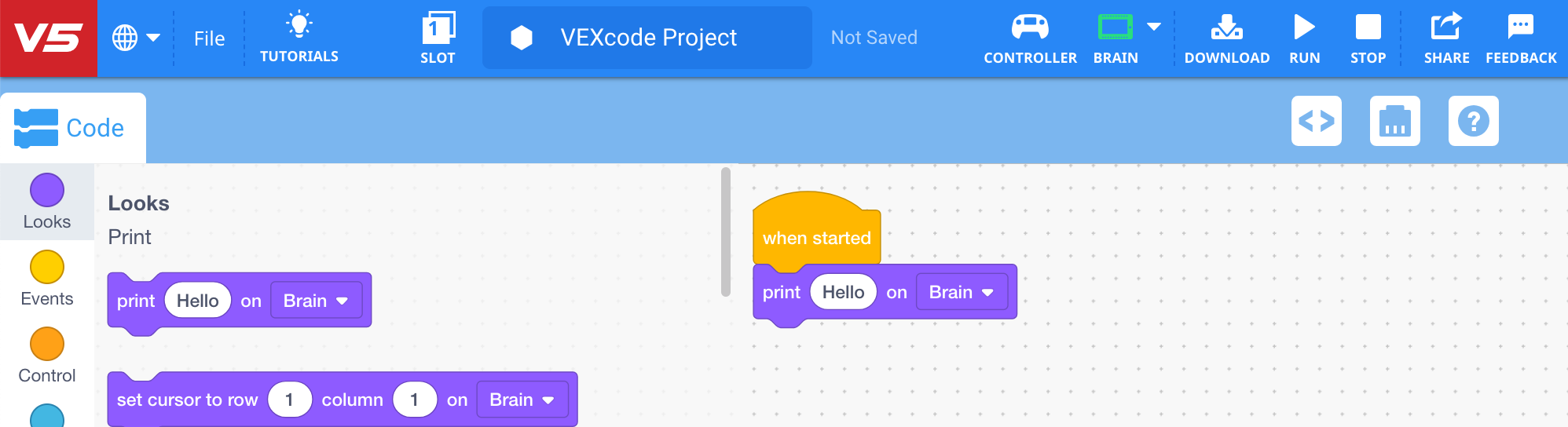
Task: Toggle the help question mark panel
Action: pyautogui.click(x=1474, y=121)
